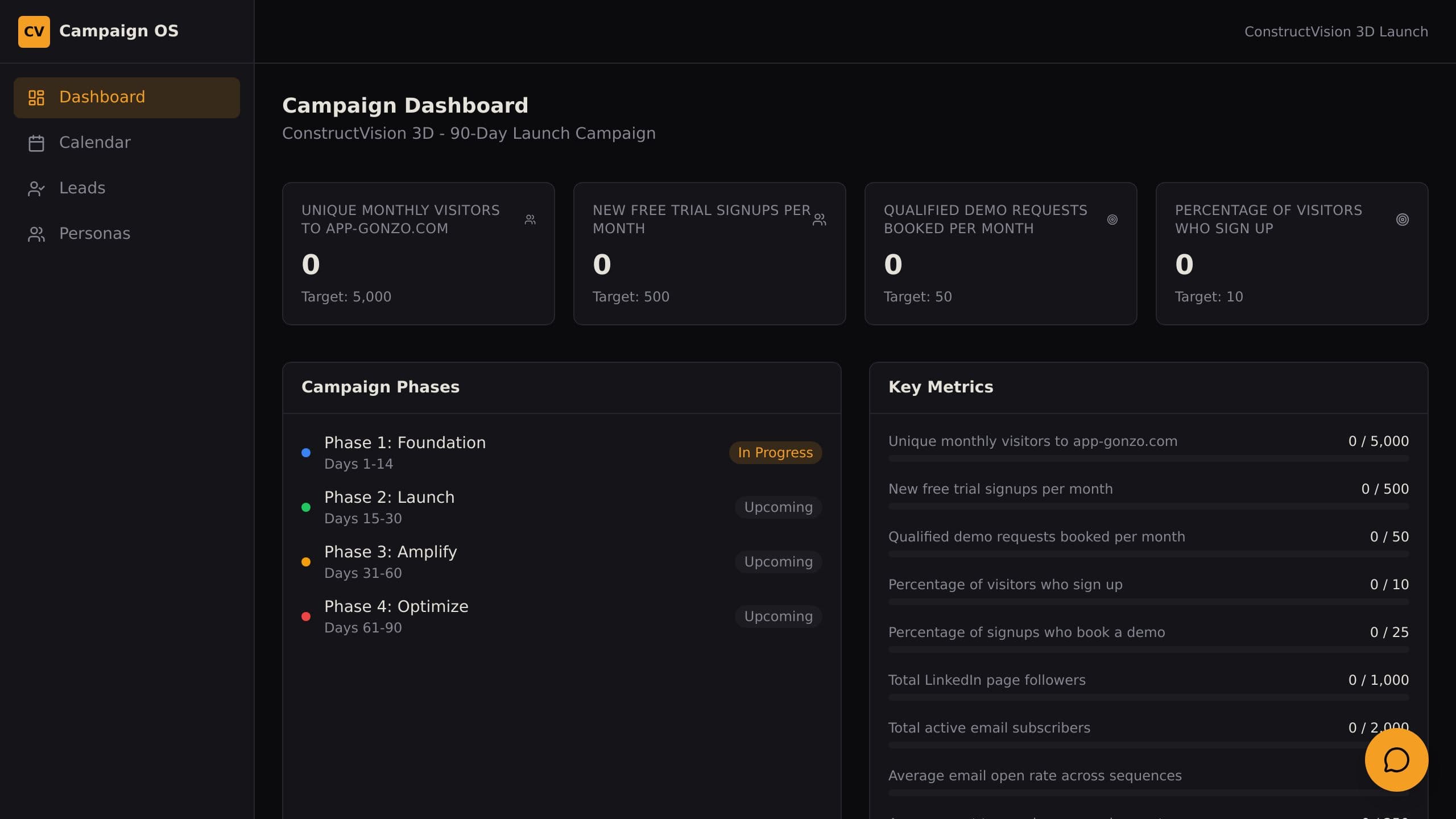Image resolution: width=1456 pixels, height=819 pixels.
Task: Click the 0 / 50 metric value
Action: point(1389,537)
